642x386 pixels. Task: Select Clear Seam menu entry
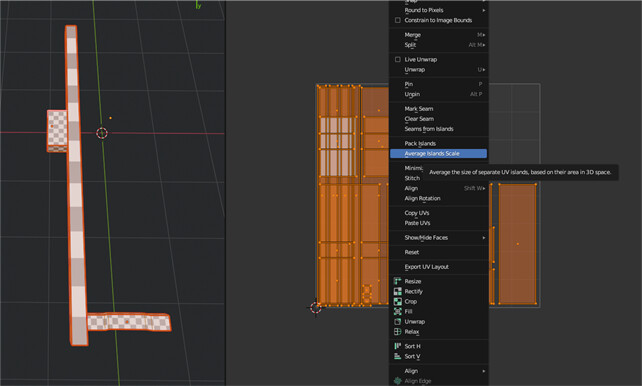pos(439,119)
